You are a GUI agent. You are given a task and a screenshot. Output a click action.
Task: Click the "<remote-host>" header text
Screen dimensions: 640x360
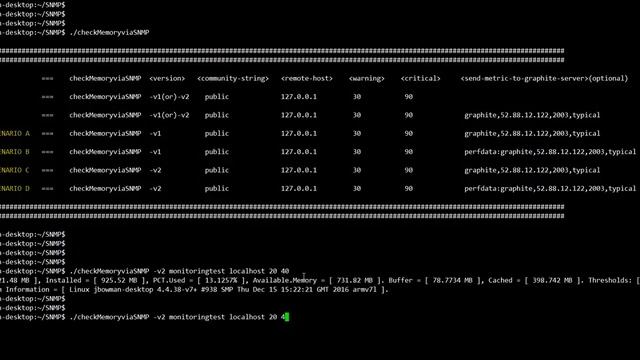pyautogui.click(x=307, y=78)
